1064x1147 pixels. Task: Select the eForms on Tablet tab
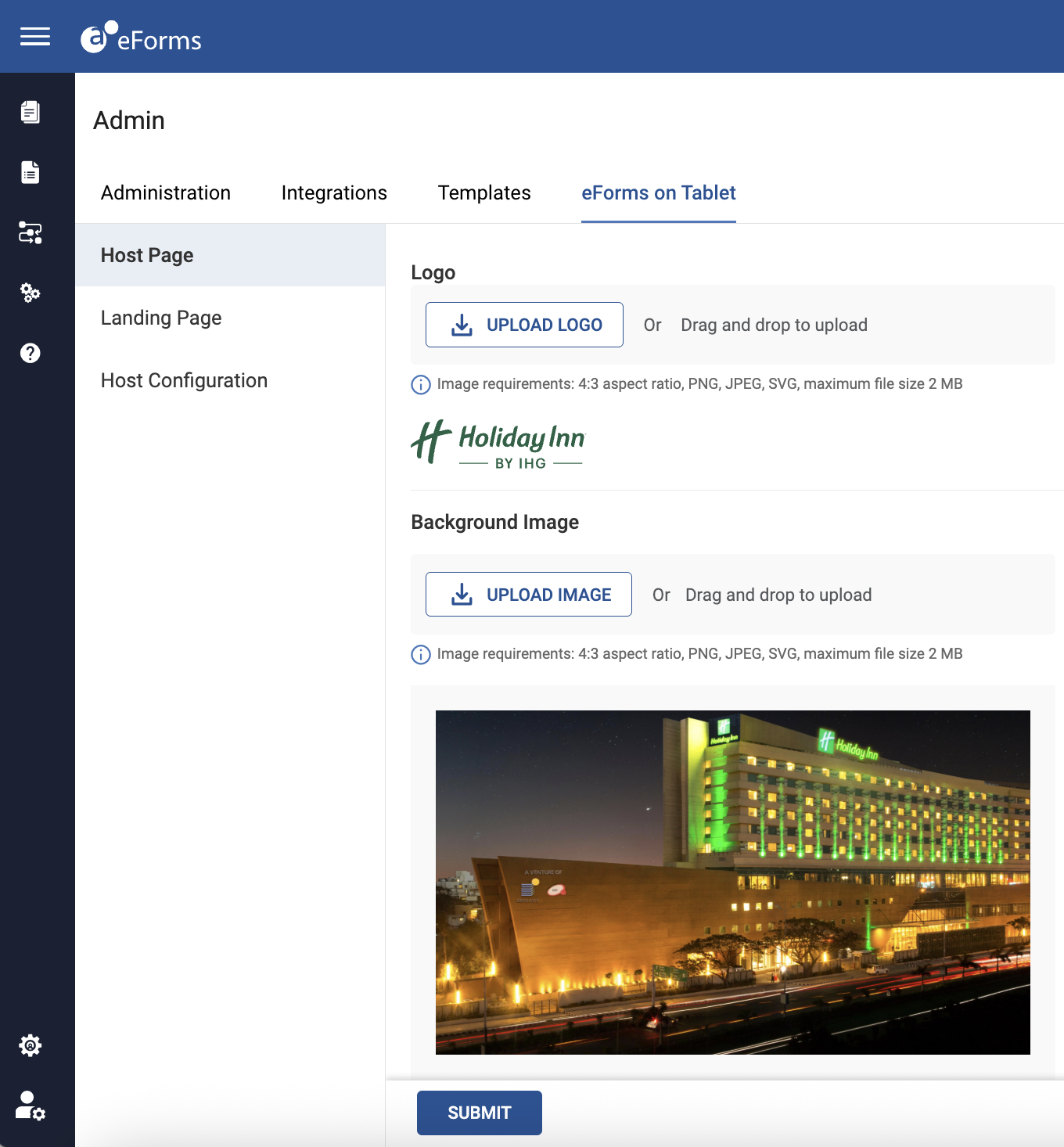click(659, 192)
